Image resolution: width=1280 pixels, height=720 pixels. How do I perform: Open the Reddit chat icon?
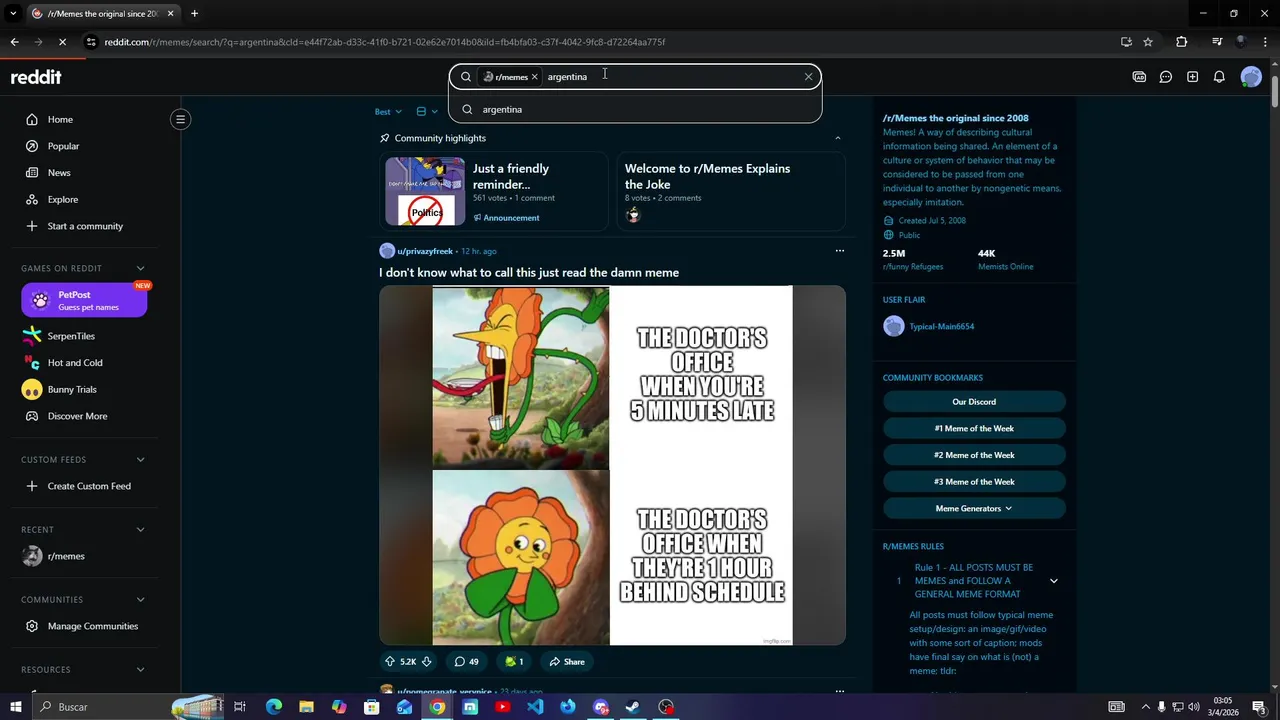pyautogui.click(x=1166, y=77)
